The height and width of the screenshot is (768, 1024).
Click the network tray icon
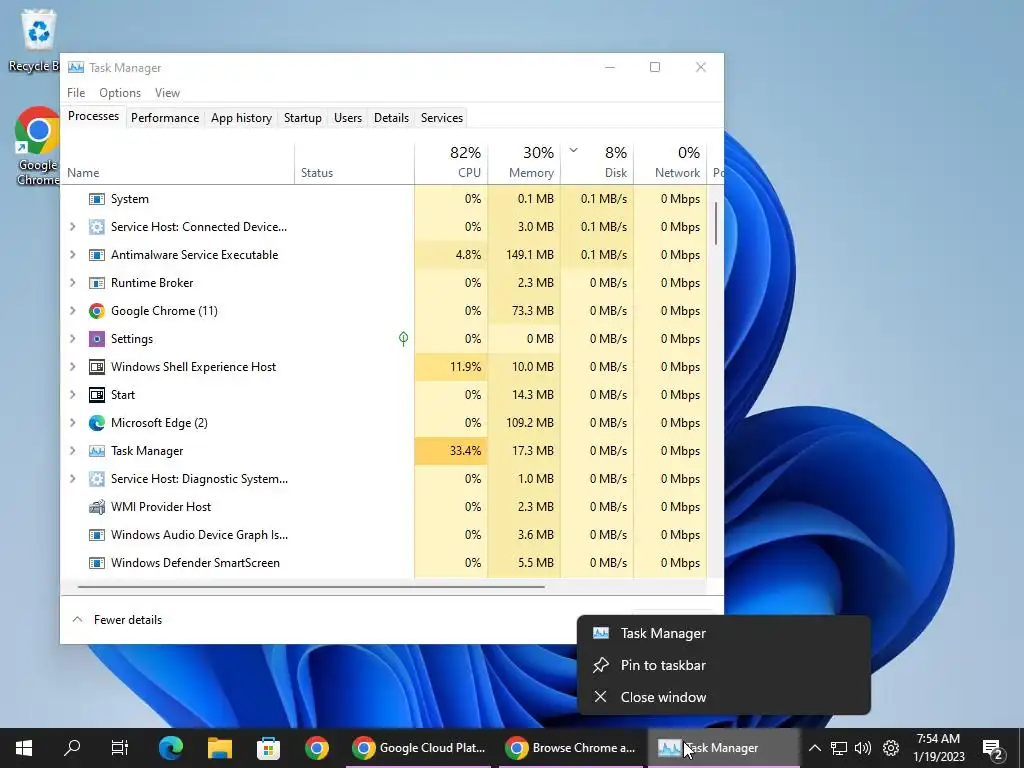tap(839, 748)
